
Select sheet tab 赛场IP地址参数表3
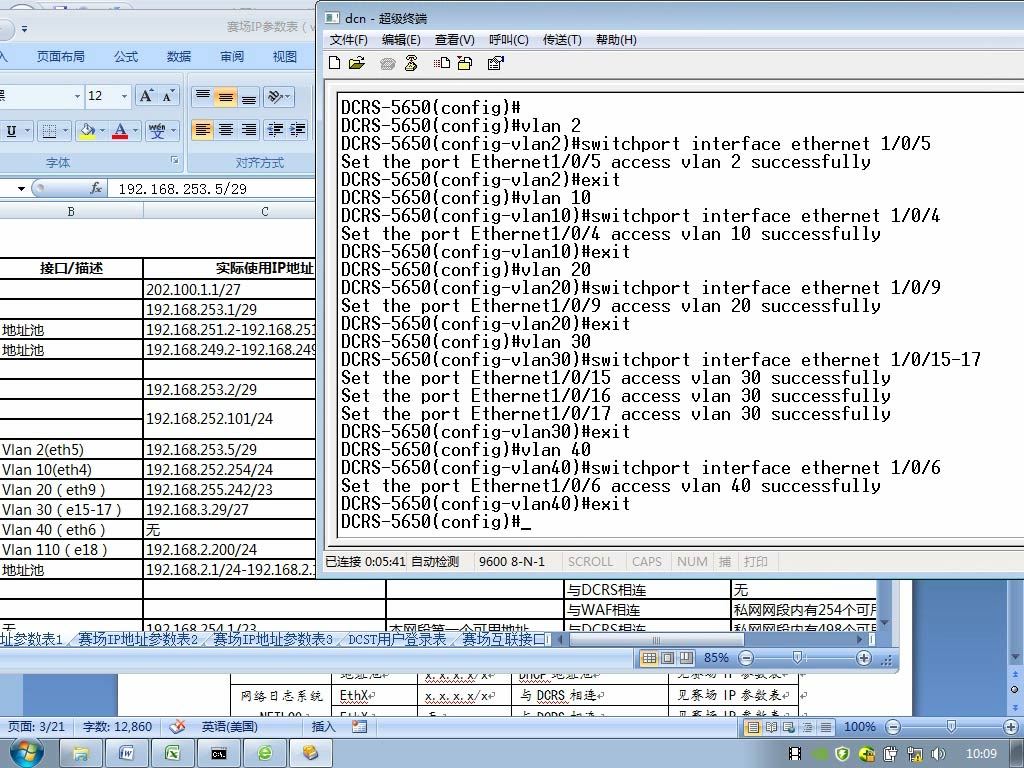[273, 639]
